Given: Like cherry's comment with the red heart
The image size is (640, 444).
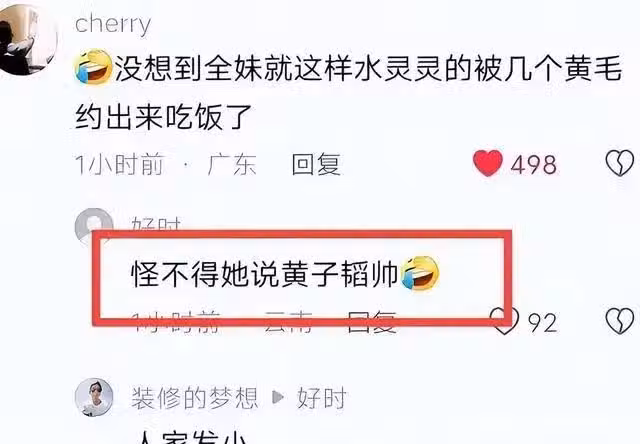Looking at the screenshot, I should pos(487,163).
